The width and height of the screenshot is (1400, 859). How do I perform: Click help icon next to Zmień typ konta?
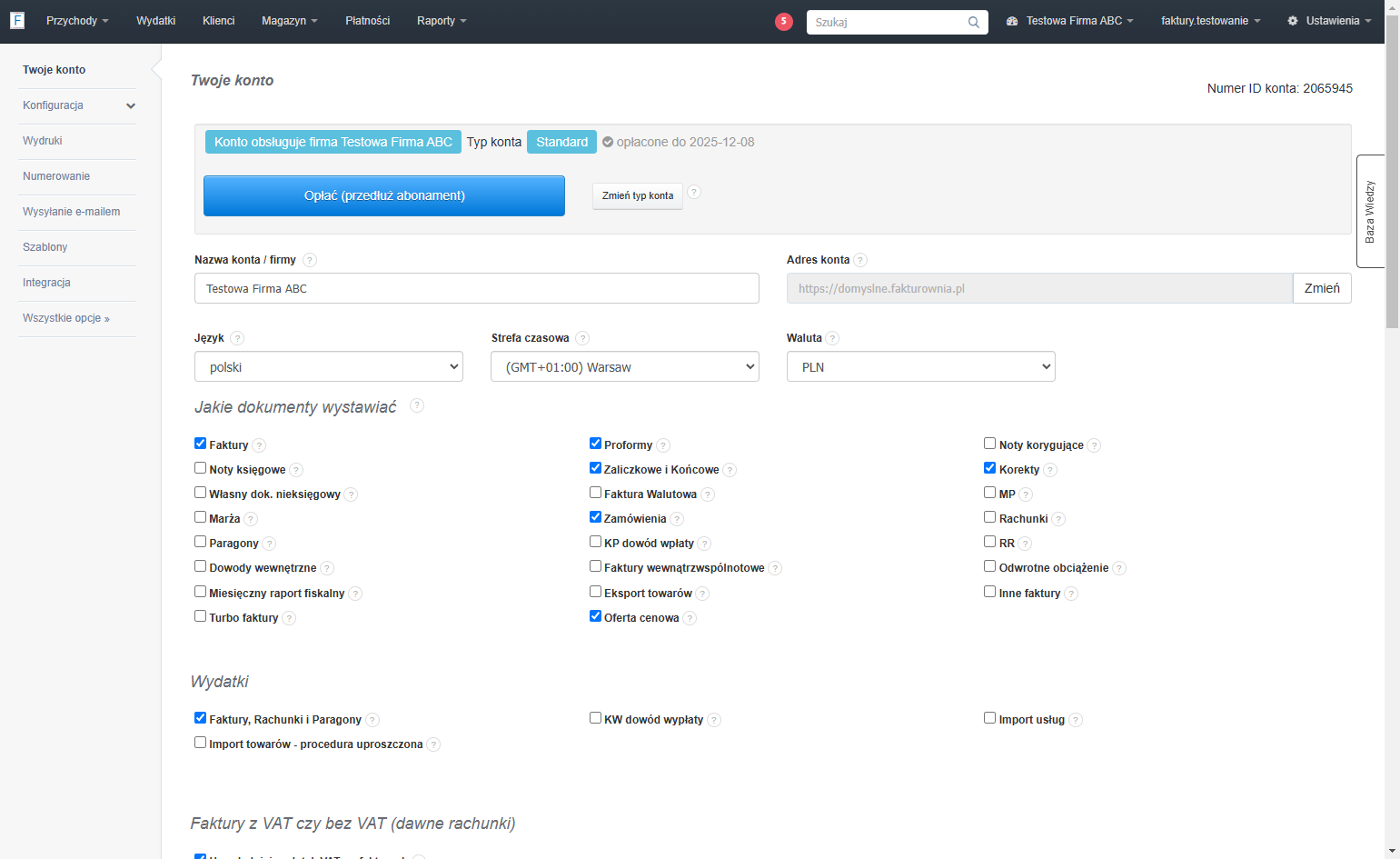coord(694,192)
